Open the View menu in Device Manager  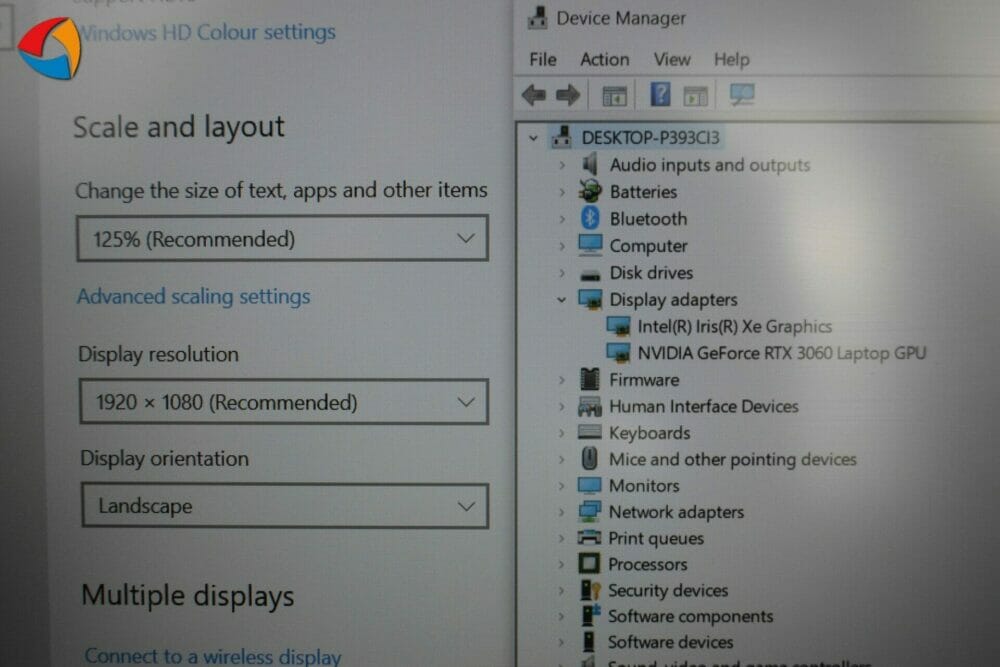(x=672, y=59)
